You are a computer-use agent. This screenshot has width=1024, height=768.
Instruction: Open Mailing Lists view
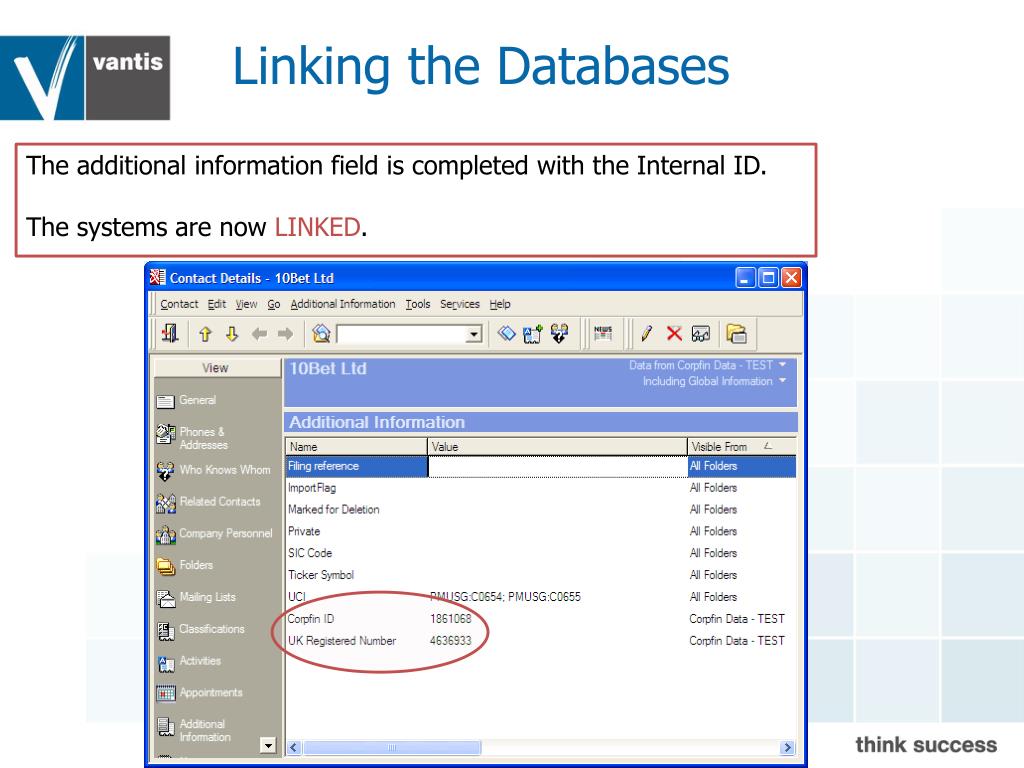point(196,597)
